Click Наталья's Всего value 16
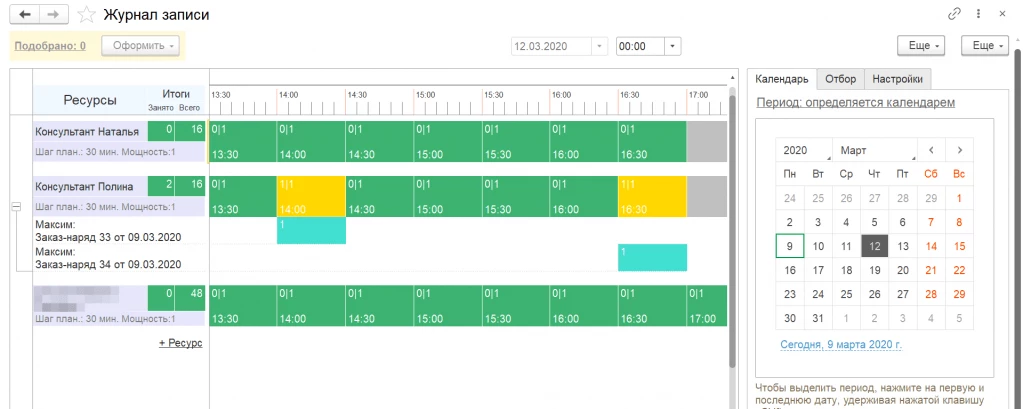Viewport: 1023px width, 409px height. point(191,131)
